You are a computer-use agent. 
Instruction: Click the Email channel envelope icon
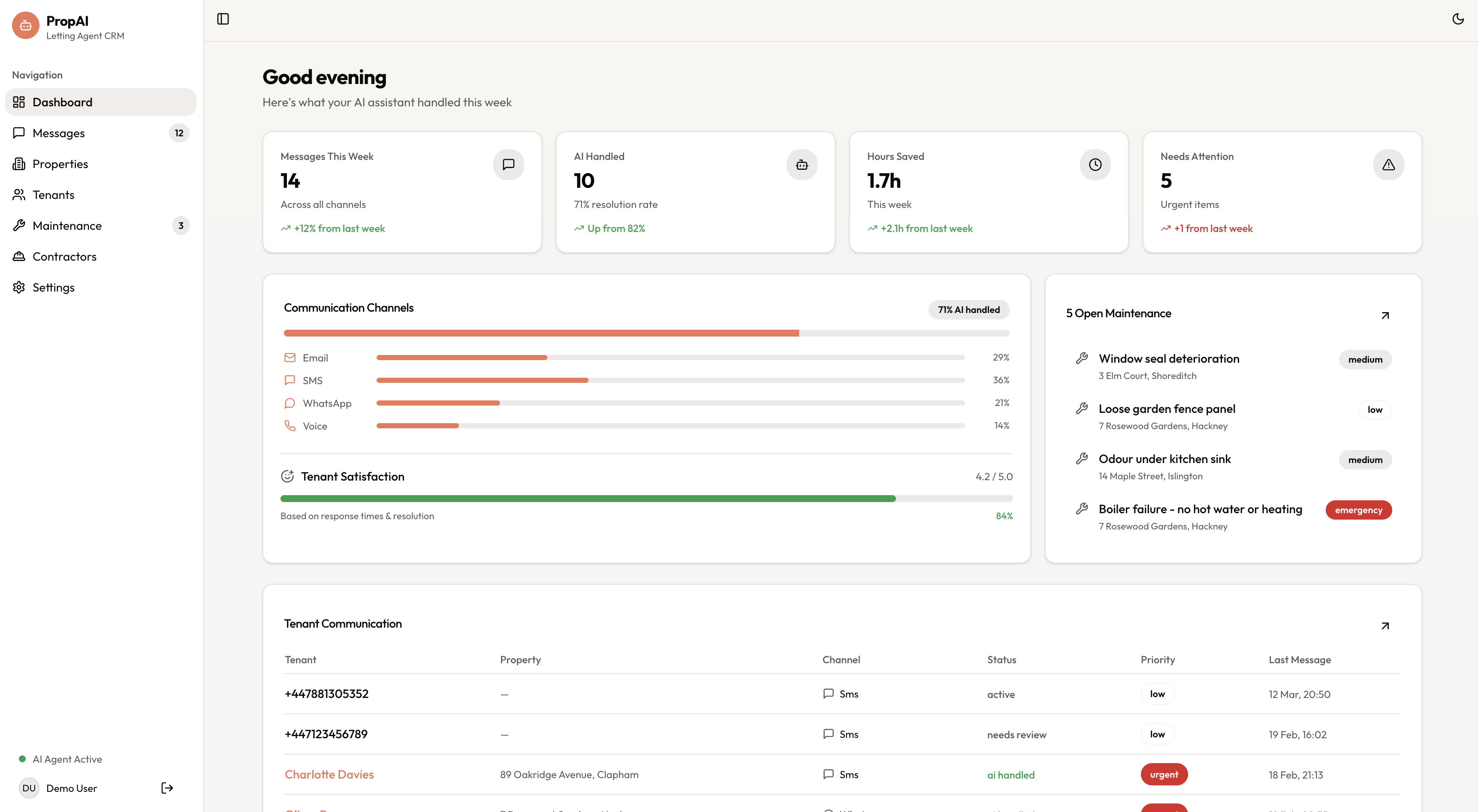290,358
